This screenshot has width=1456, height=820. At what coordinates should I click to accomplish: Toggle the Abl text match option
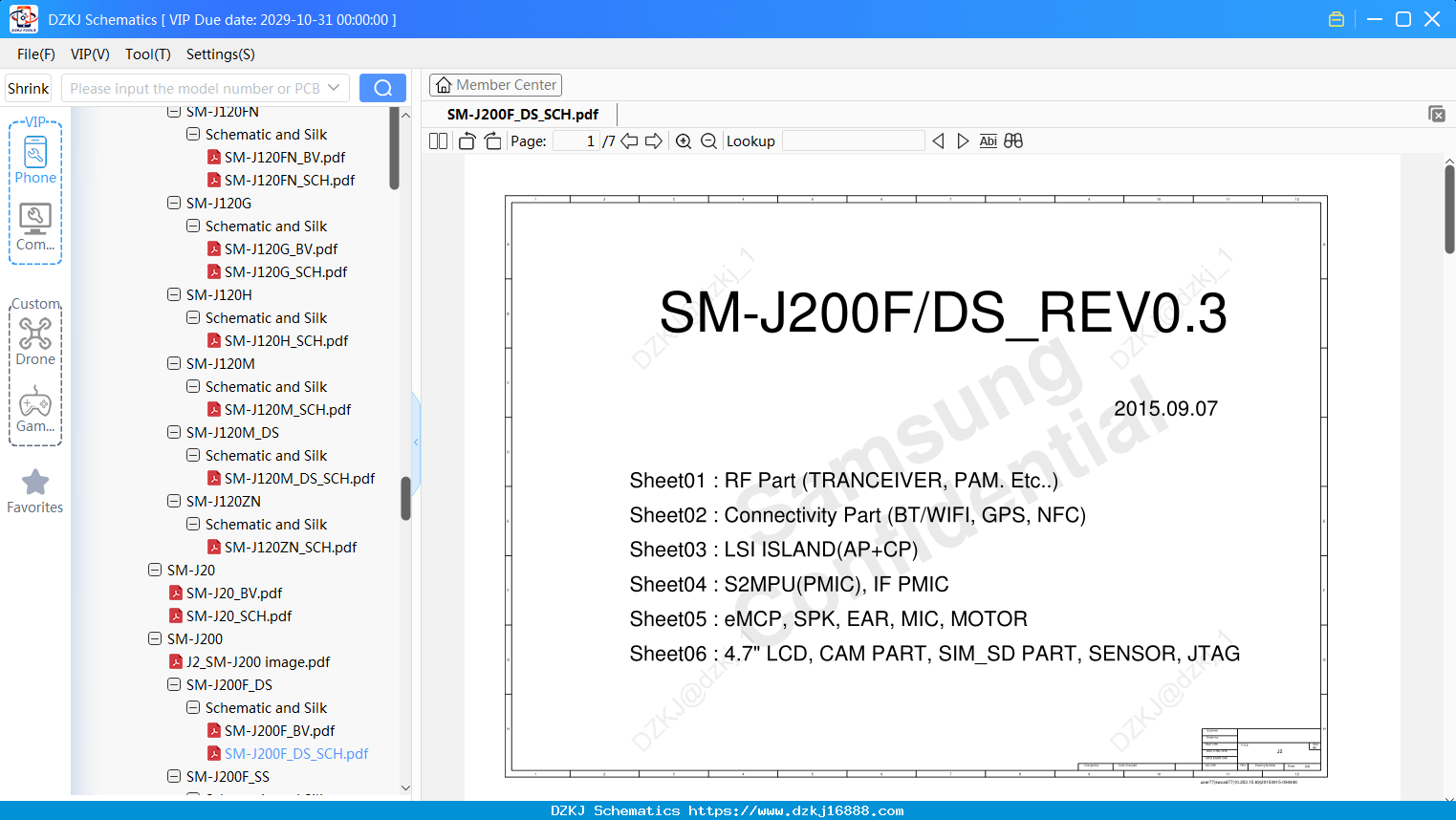coord(989,141)
